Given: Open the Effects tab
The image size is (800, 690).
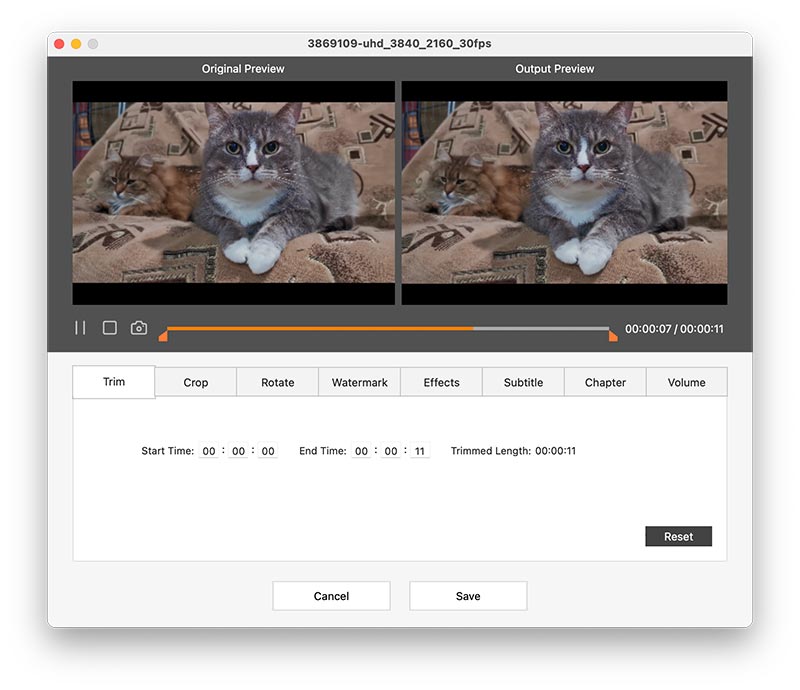Looking at the screenshot, I should click(441, 382).
